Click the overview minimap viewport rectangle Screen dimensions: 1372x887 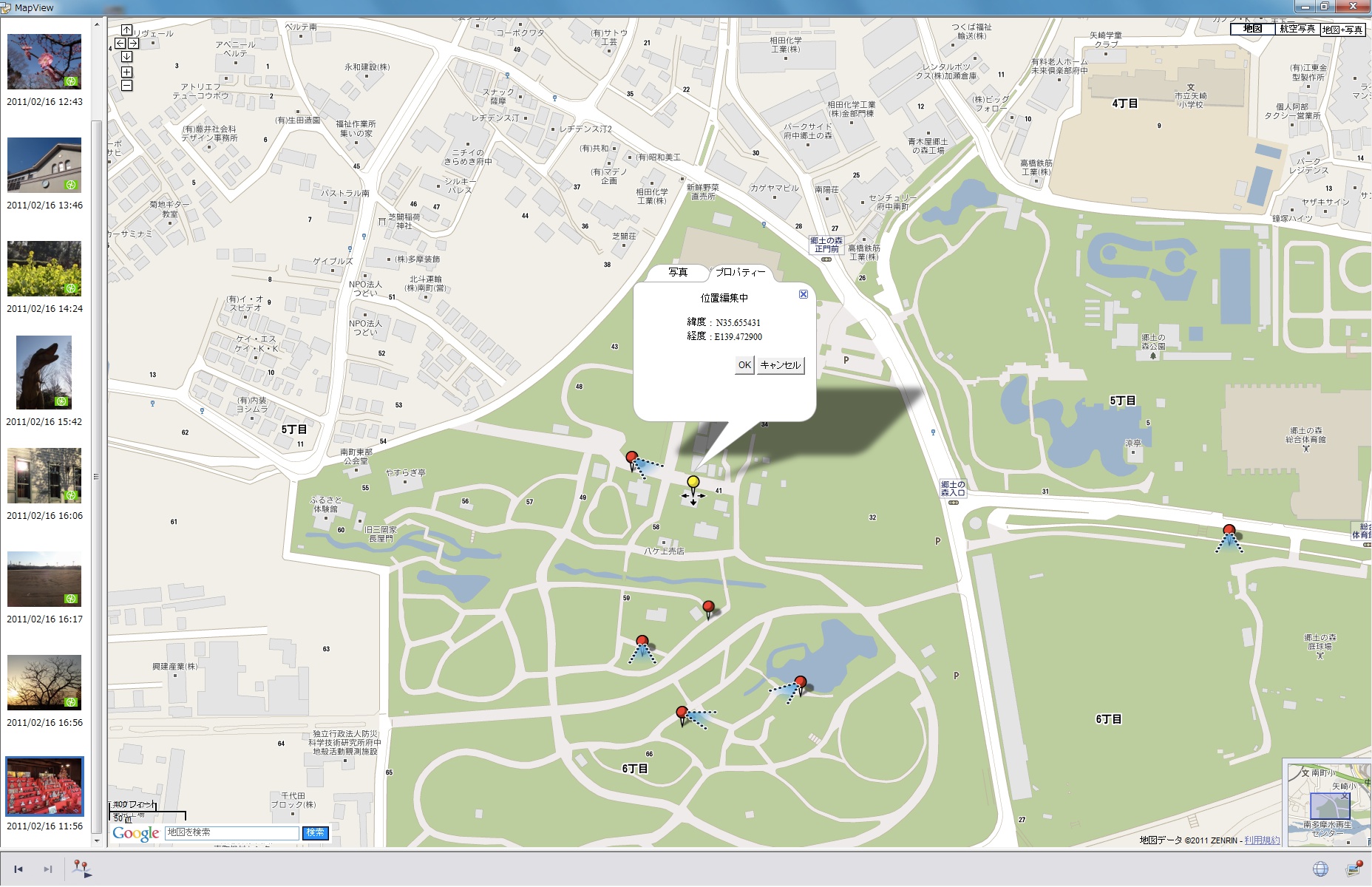pyautogui.click(x=1329, y=806)
